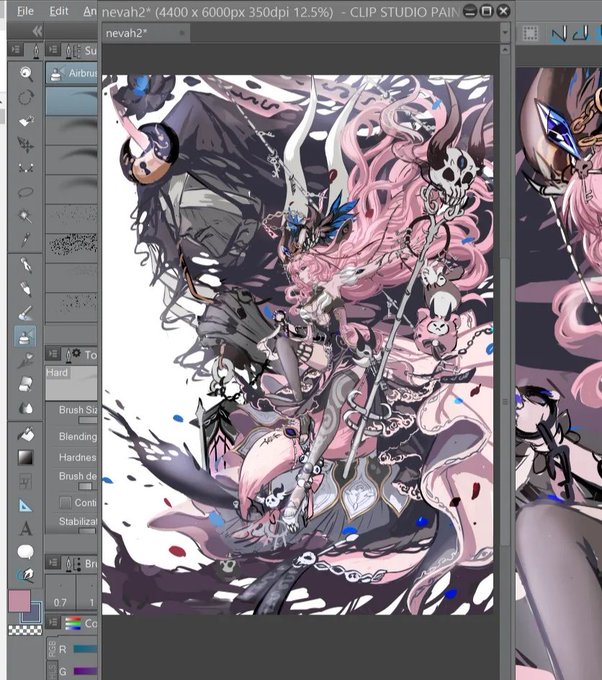Select the Airbrush tool in tool palette

click(x=26, y=336)
